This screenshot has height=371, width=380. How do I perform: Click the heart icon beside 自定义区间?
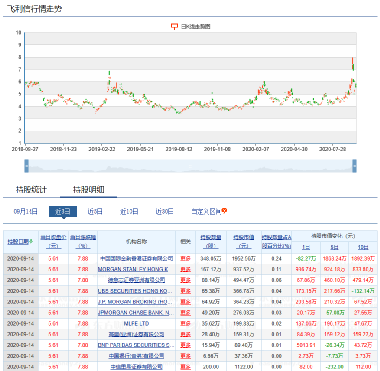[x=224, y=211]
